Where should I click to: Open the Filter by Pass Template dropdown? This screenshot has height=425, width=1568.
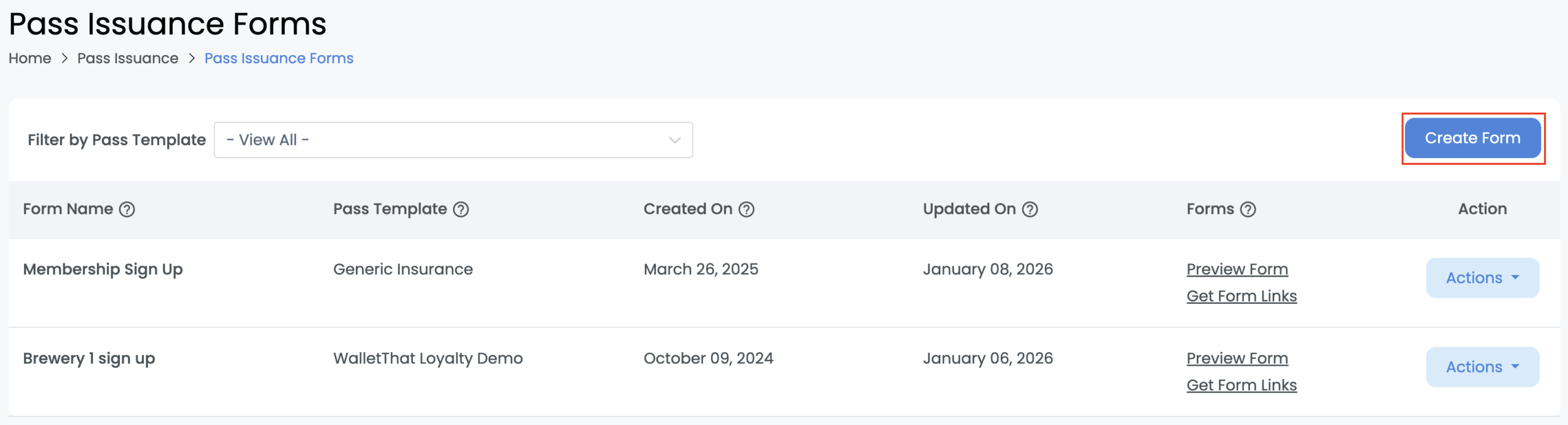(x=453, y=140)
